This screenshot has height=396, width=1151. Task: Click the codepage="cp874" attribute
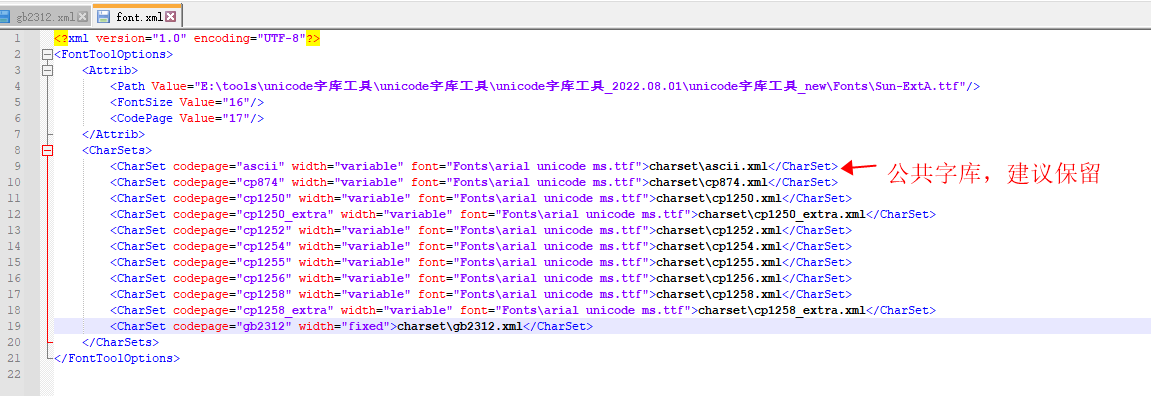229,182
